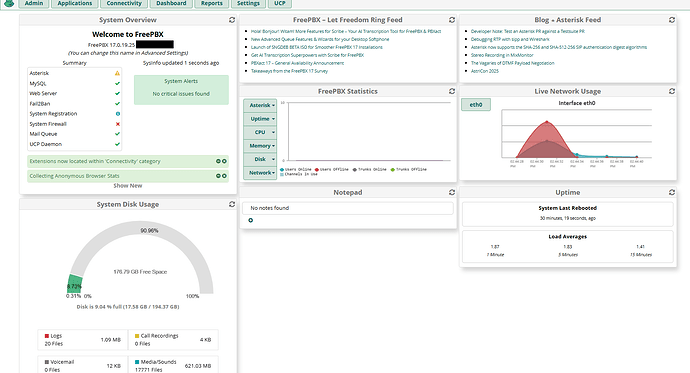Image resolution: width=690 pixels, height=373 pixels.
Task: Refresh the Notepad panel
Action: click(452, 192)
